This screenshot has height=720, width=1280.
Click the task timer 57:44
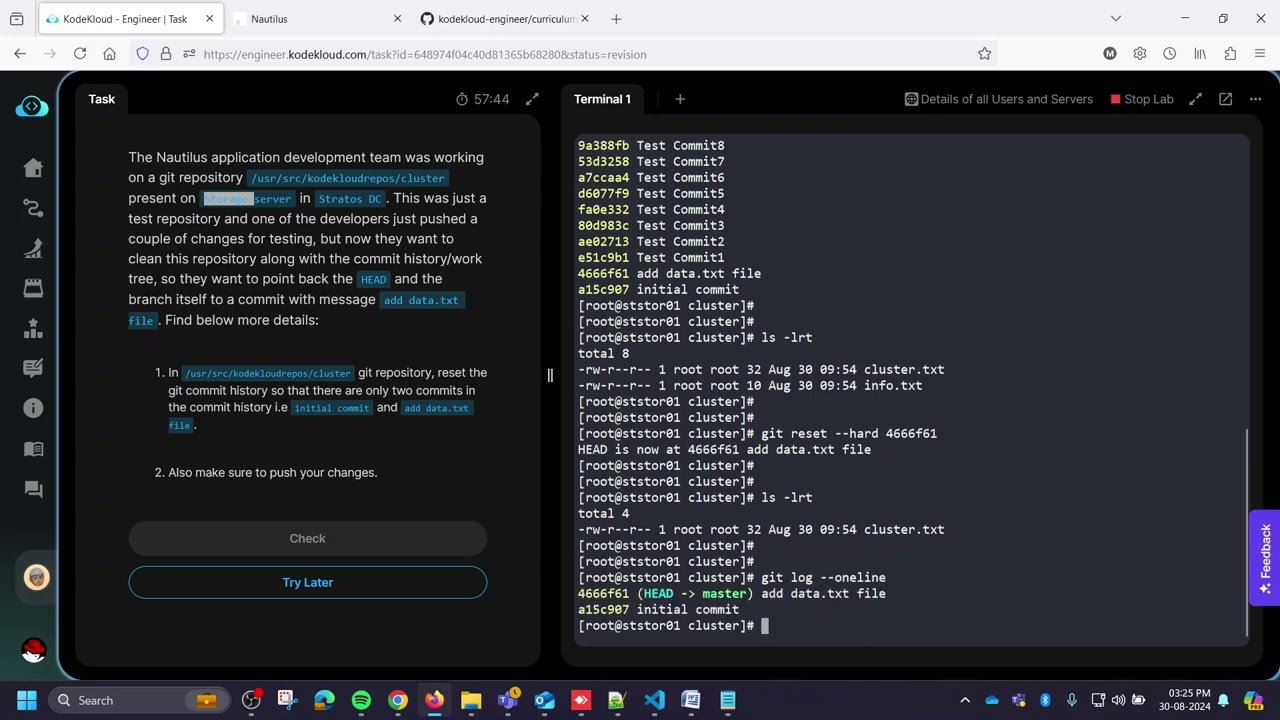[483, 99]
